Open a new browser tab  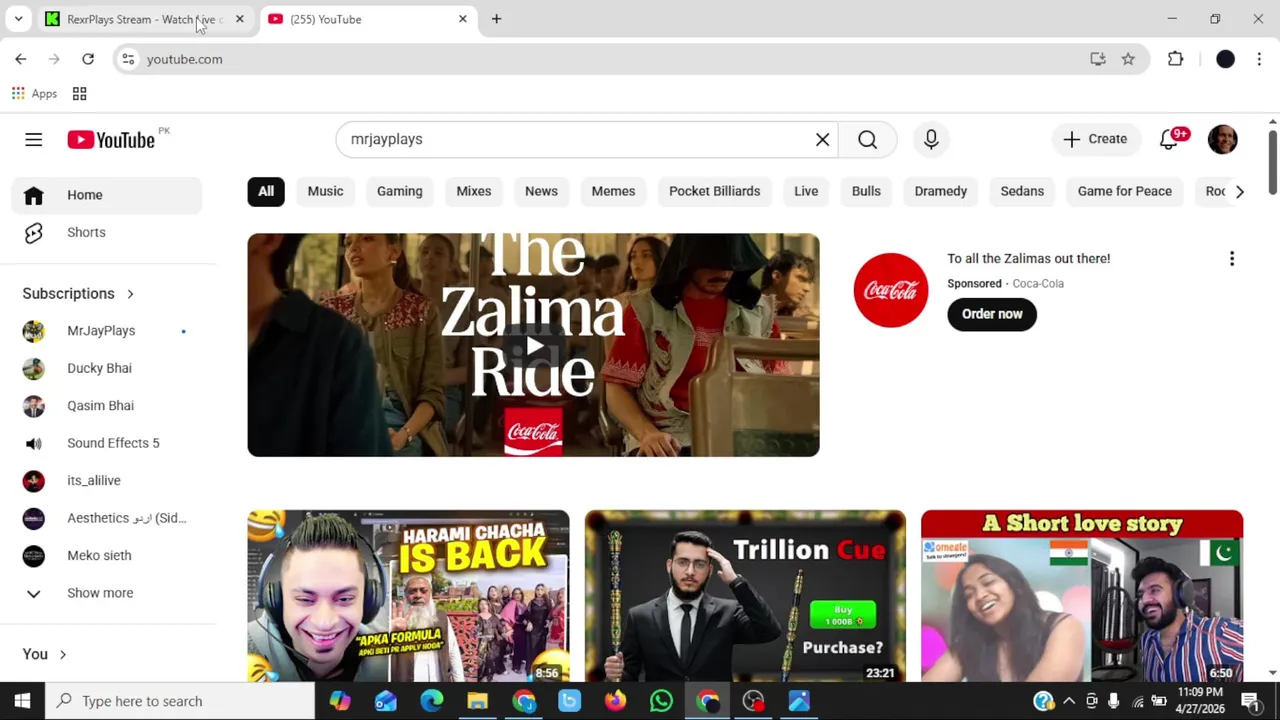[x=496, y=19]
